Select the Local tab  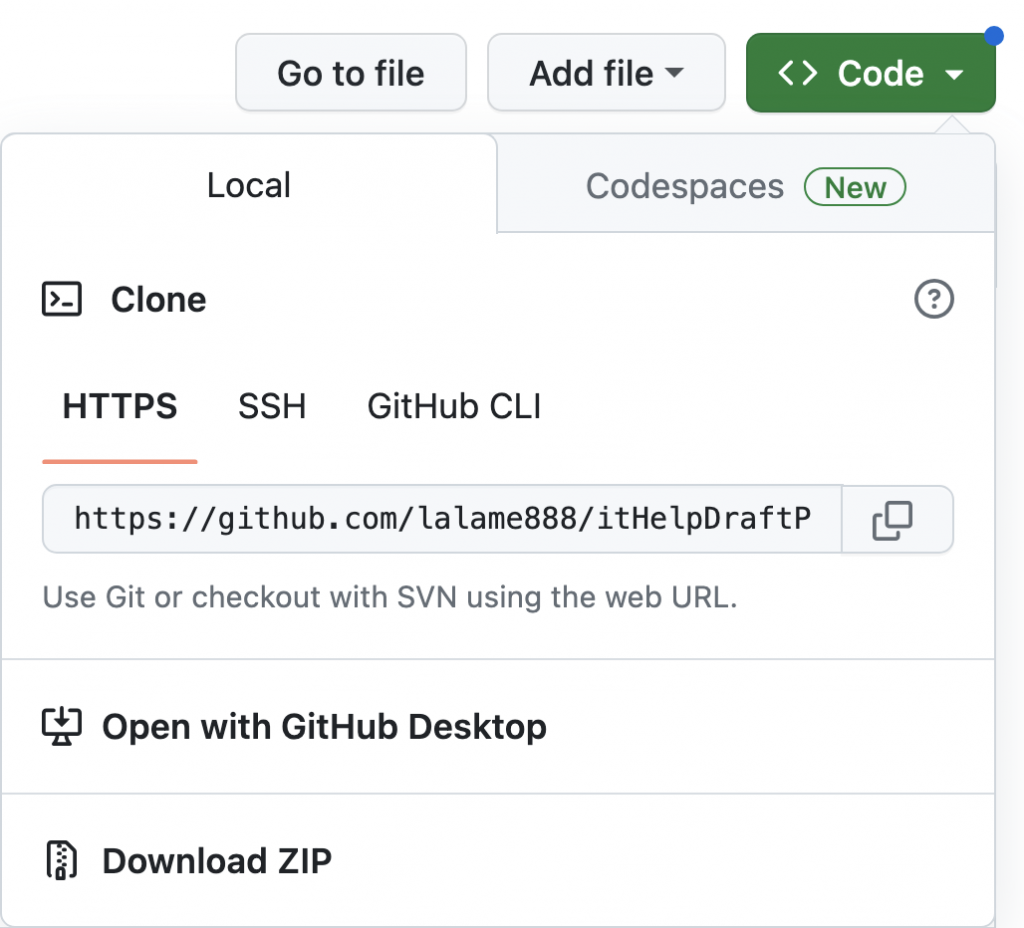point(248,185)
